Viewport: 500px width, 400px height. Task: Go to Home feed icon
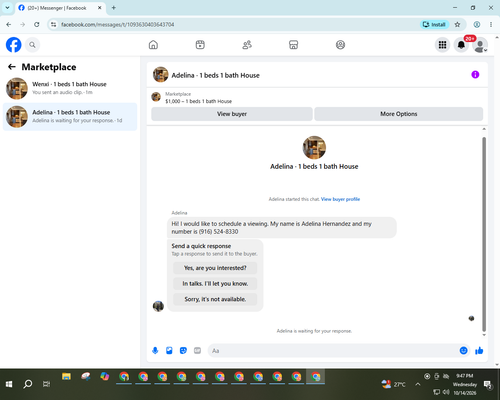[x=153, y=45]
